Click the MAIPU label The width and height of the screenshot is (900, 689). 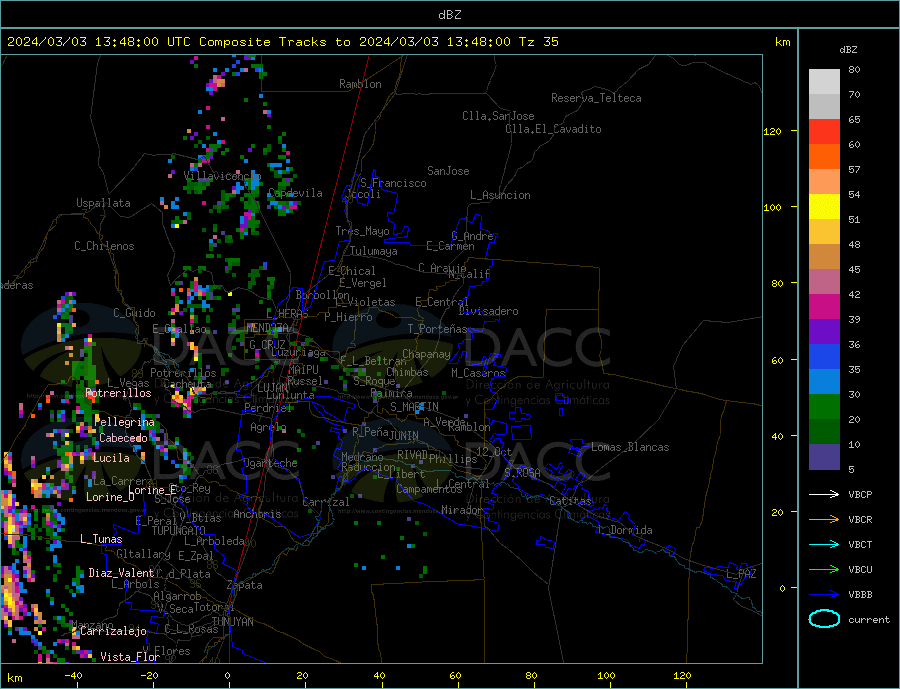[303, 370]
